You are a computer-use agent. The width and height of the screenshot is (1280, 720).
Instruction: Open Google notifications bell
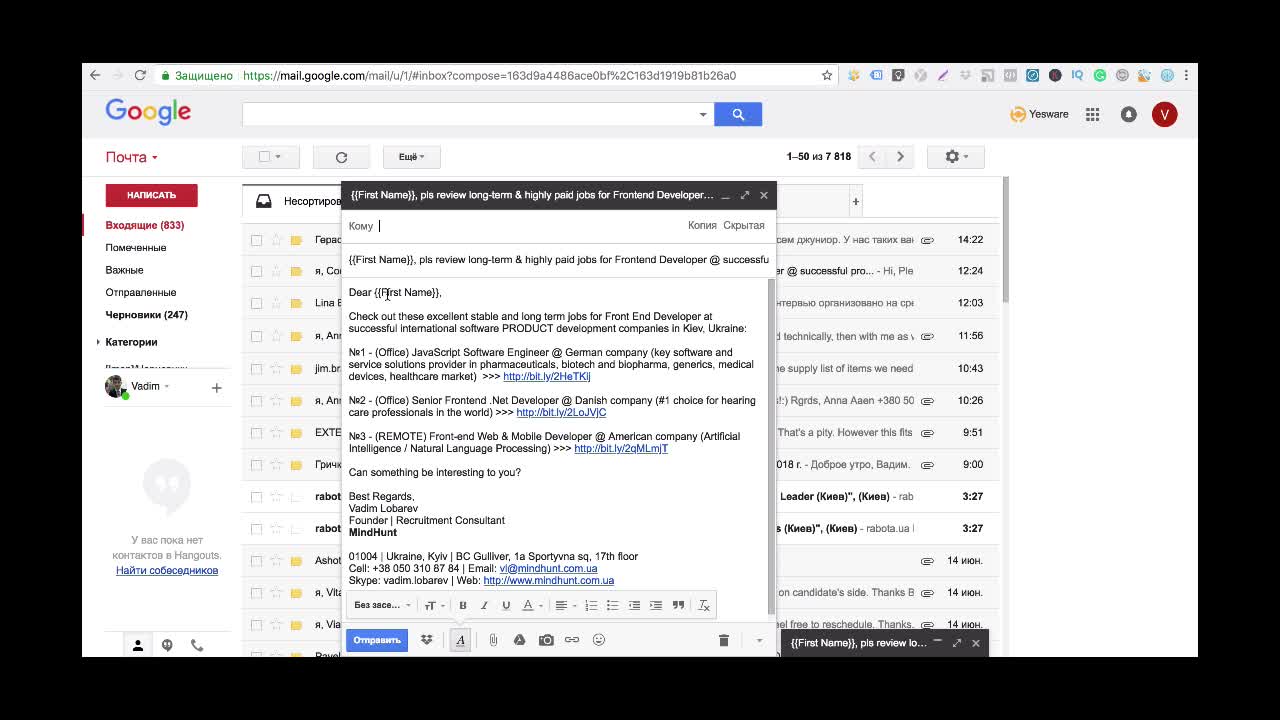point(1129,115)
